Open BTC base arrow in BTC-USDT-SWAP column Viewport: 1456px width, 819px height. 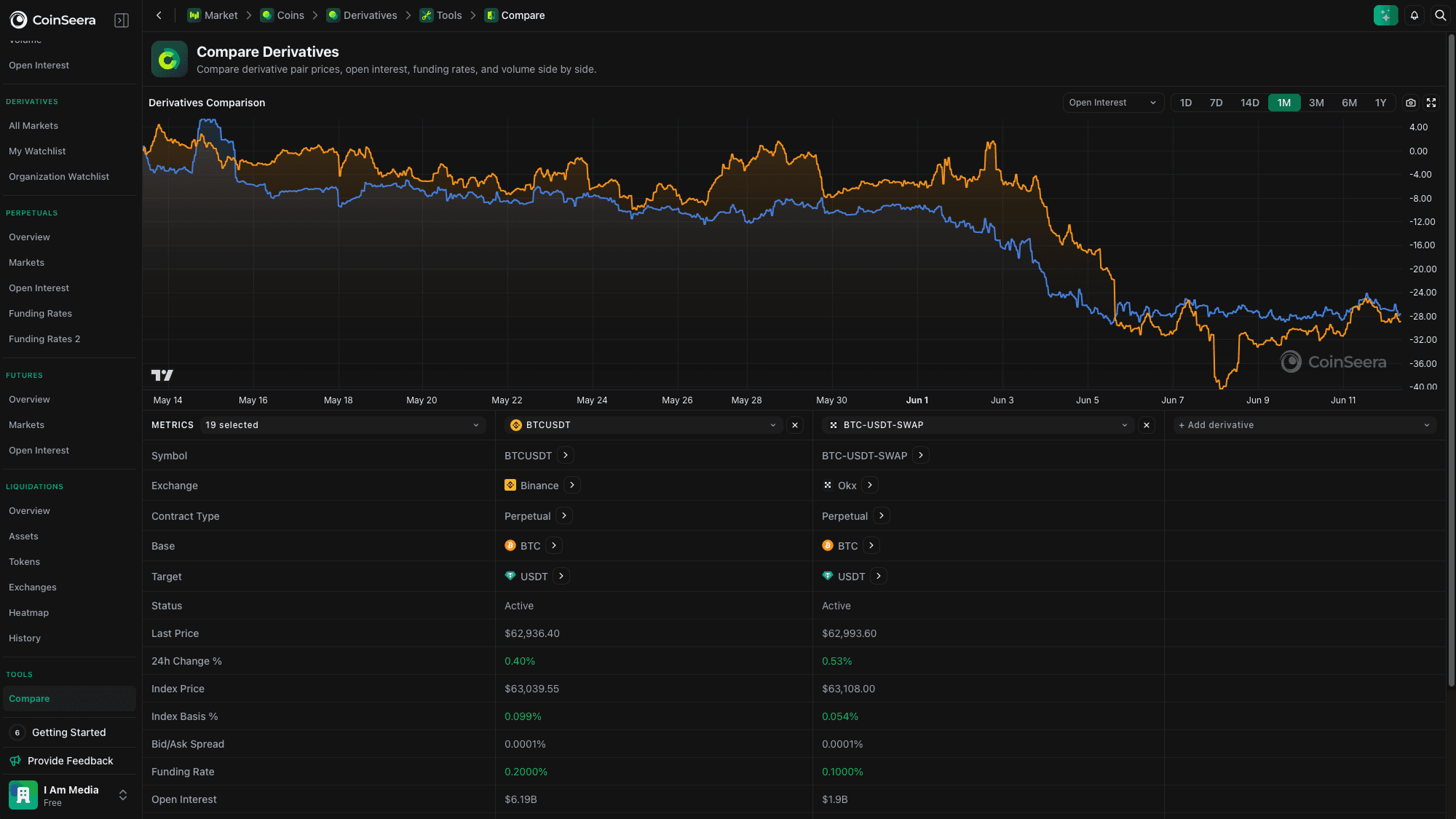[871, 545]
